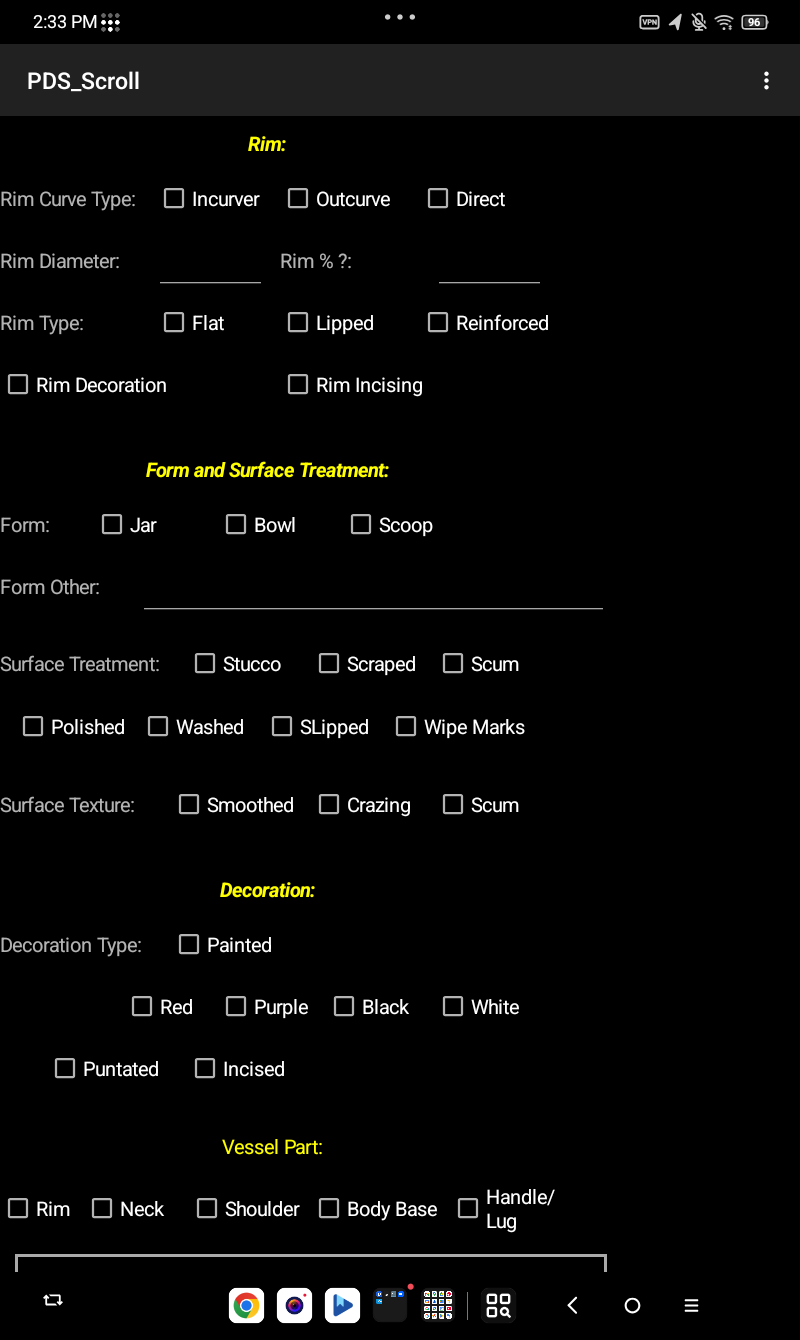Select the Stucco surface treatment checkbox
The width and height of the screenshot is (800, 1340).
point(205,664)
